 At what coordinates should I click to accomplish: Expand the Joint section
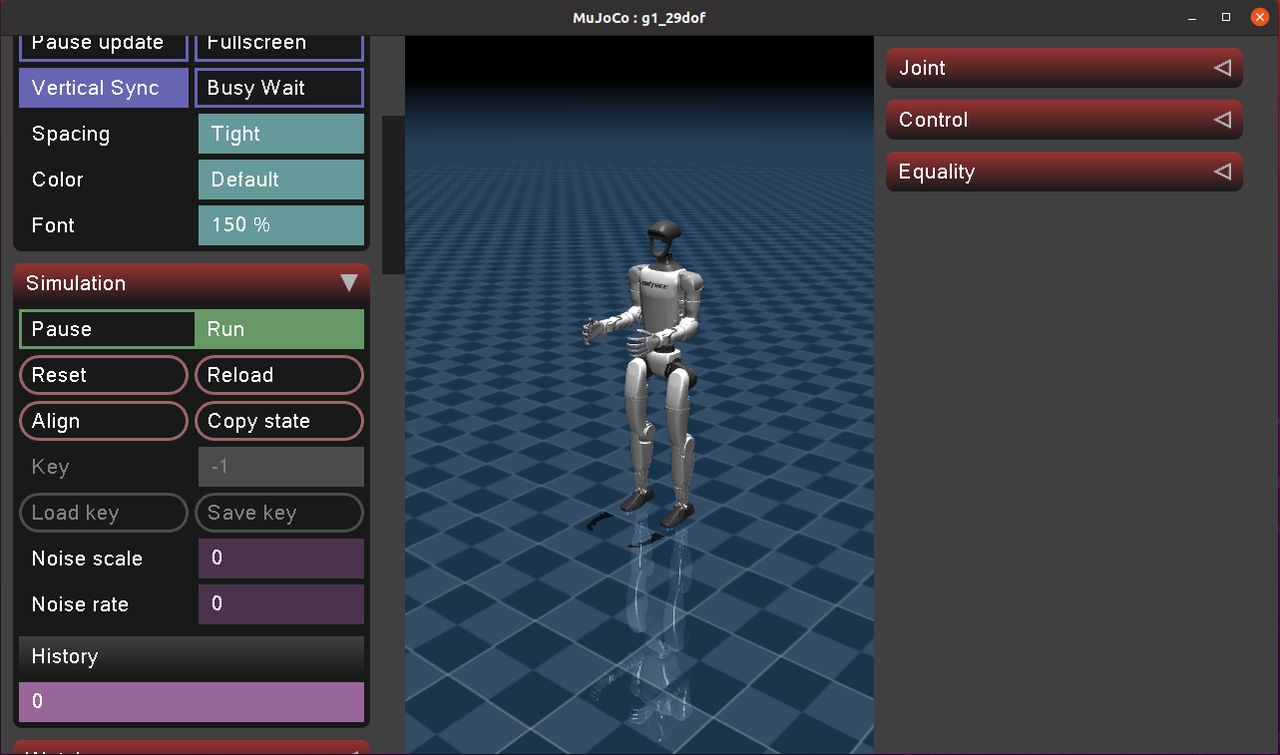(x=1064, y=68)
